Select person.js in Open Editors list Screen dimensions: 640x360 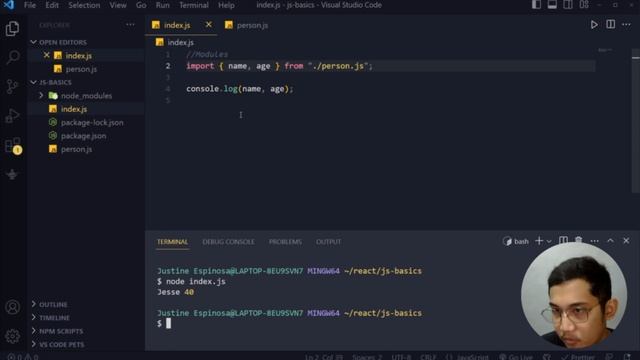pos(81,69)
